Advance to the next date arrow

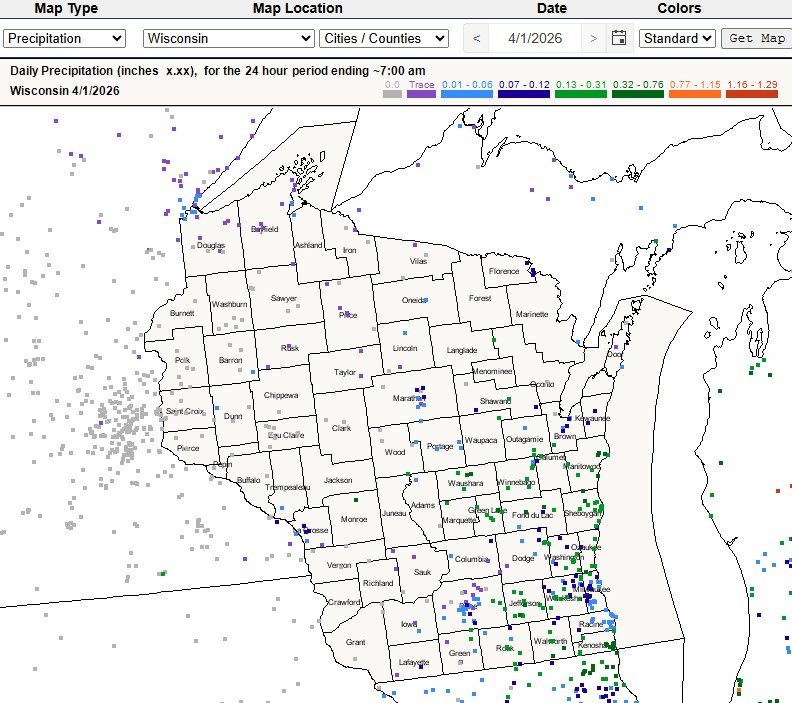[x=594, y=38]
